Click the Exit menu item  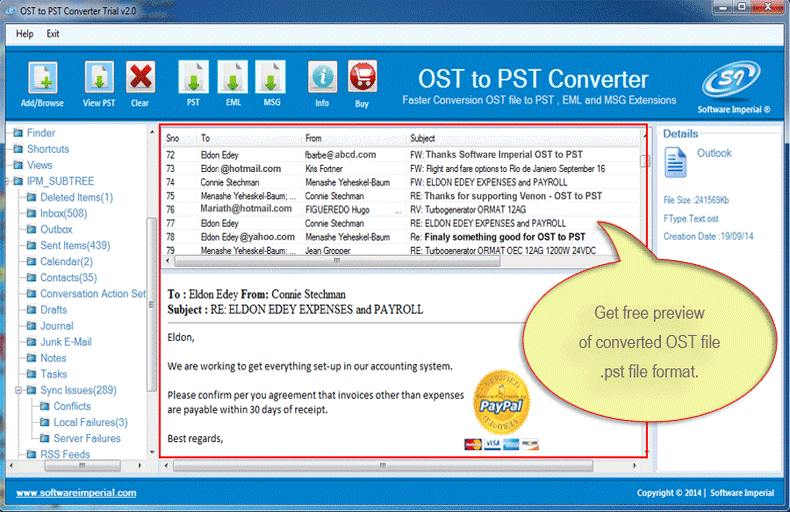click(53, 34)
